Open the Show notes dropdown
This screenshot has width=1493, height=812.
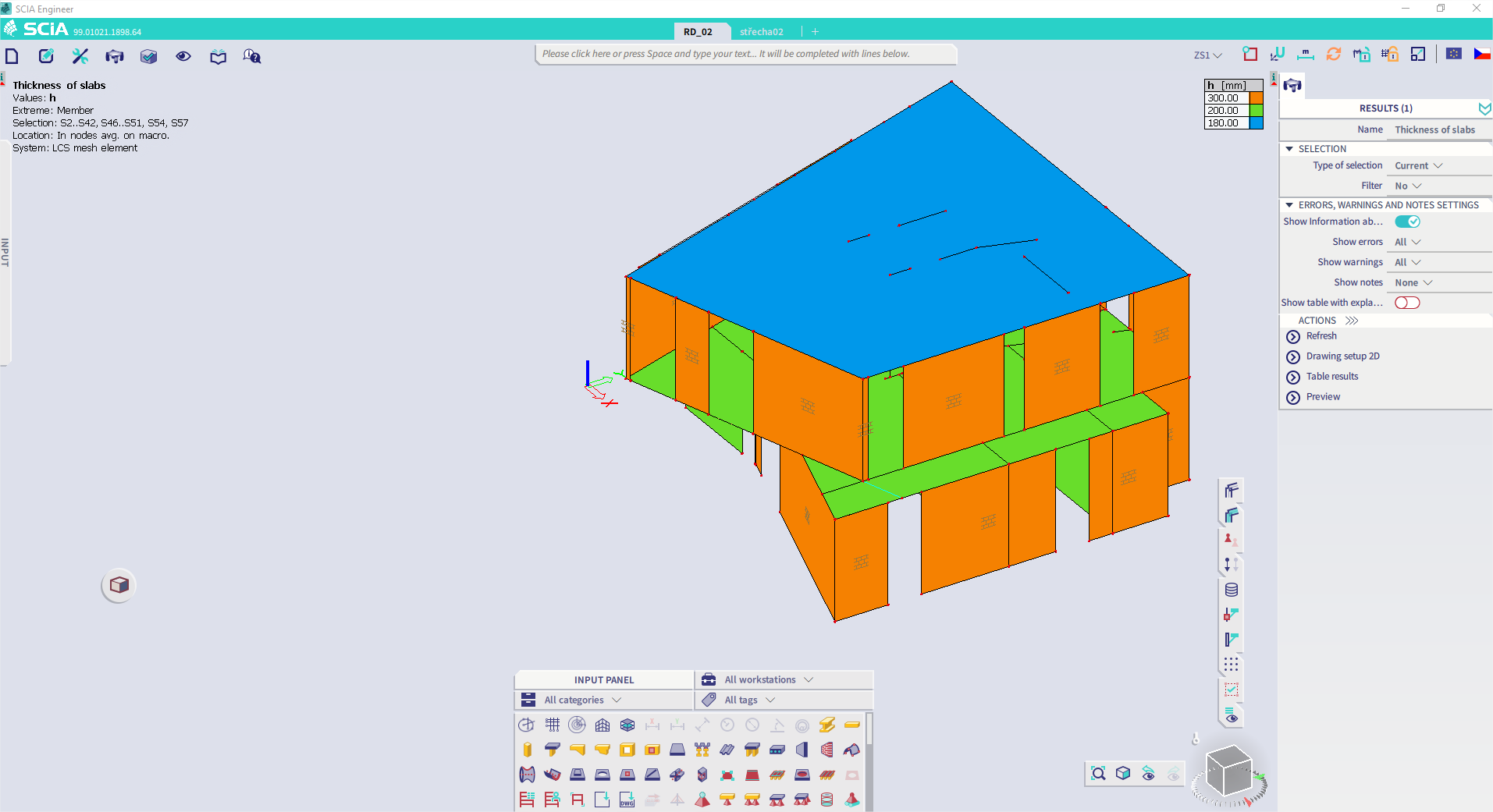tap(1413, 282)
